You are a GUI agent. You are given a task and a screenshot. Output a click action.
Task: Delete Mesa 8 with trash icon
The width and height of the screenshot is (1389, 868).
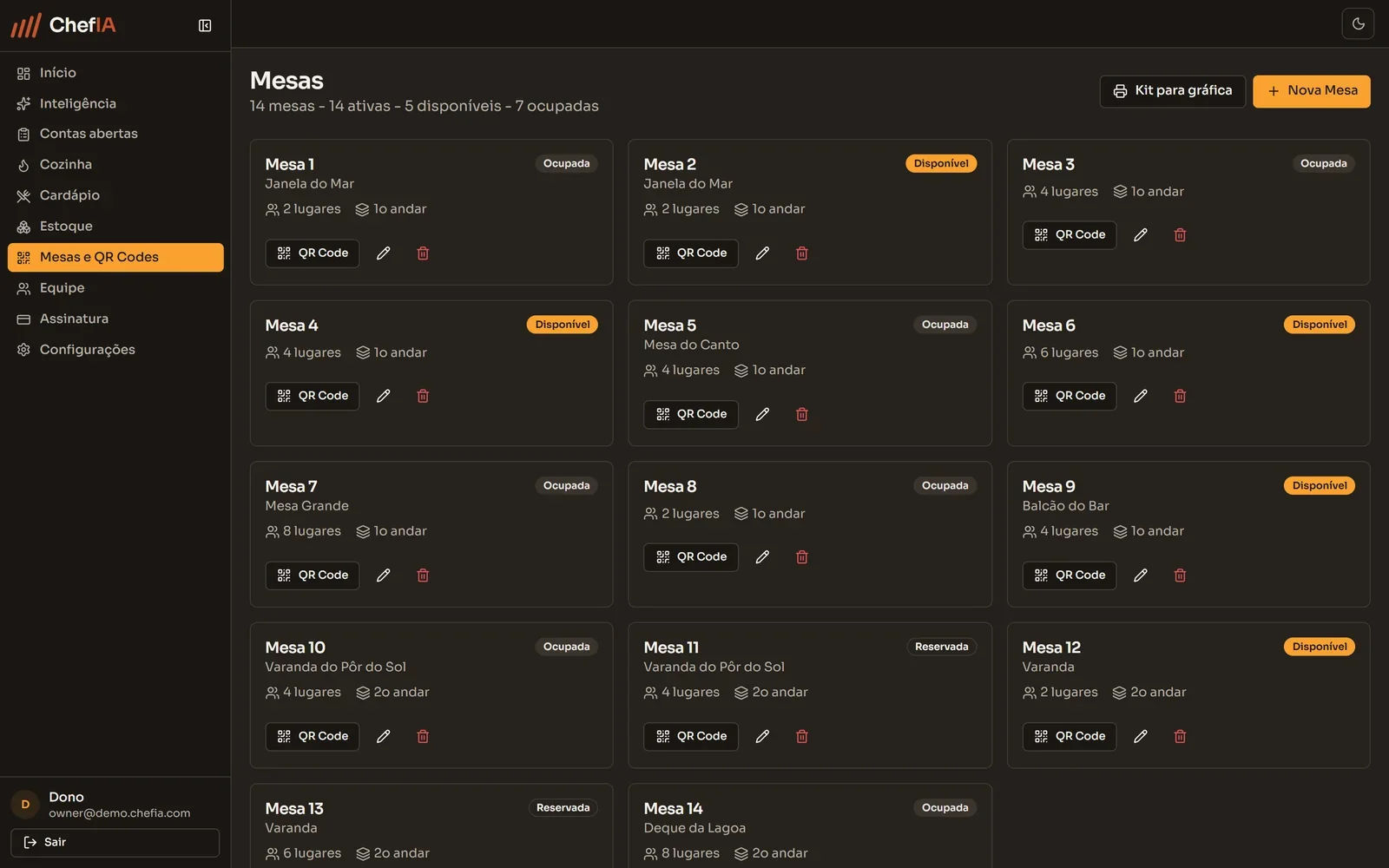coord(802,557)
